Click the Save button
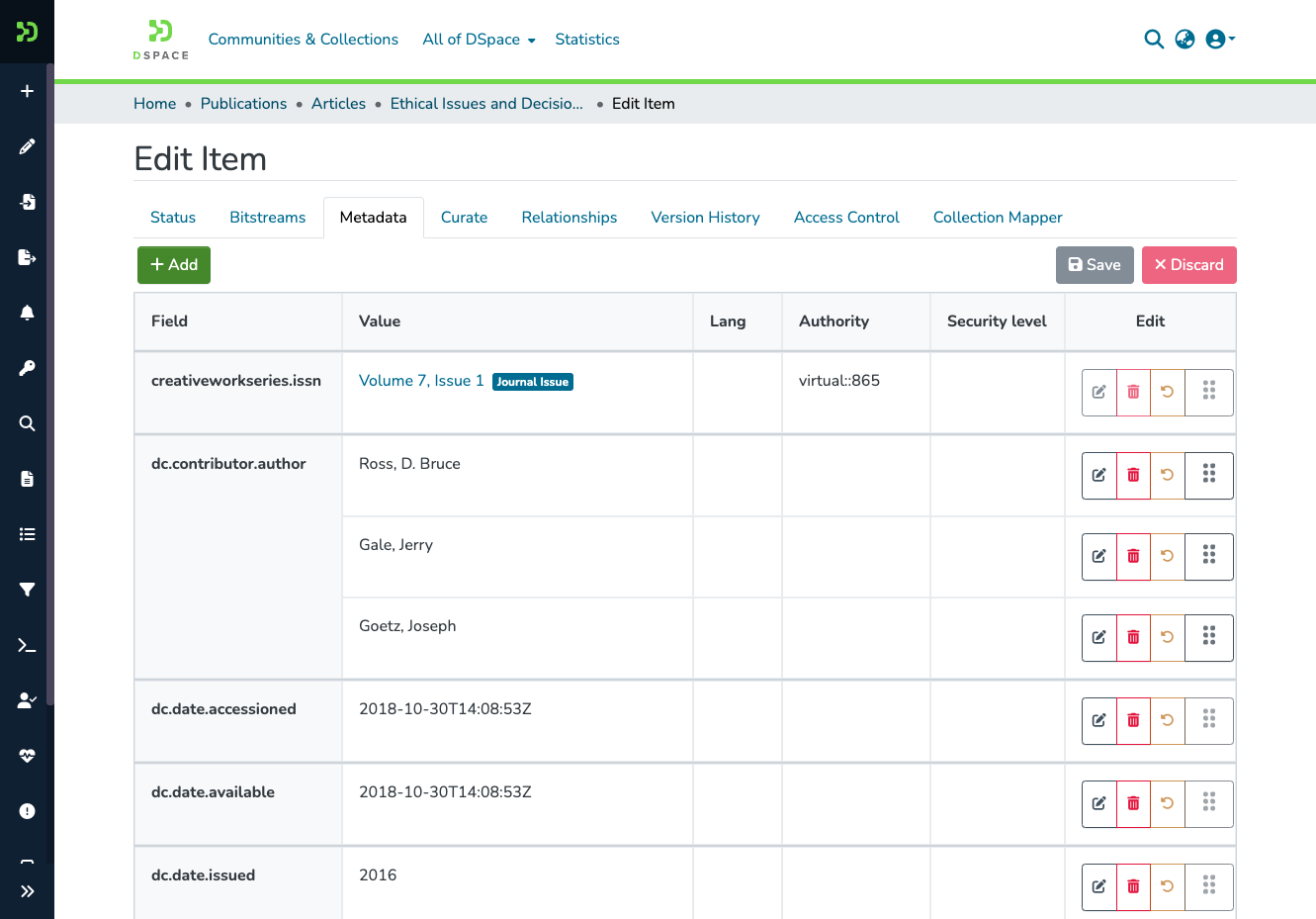 coord(1095,265)
